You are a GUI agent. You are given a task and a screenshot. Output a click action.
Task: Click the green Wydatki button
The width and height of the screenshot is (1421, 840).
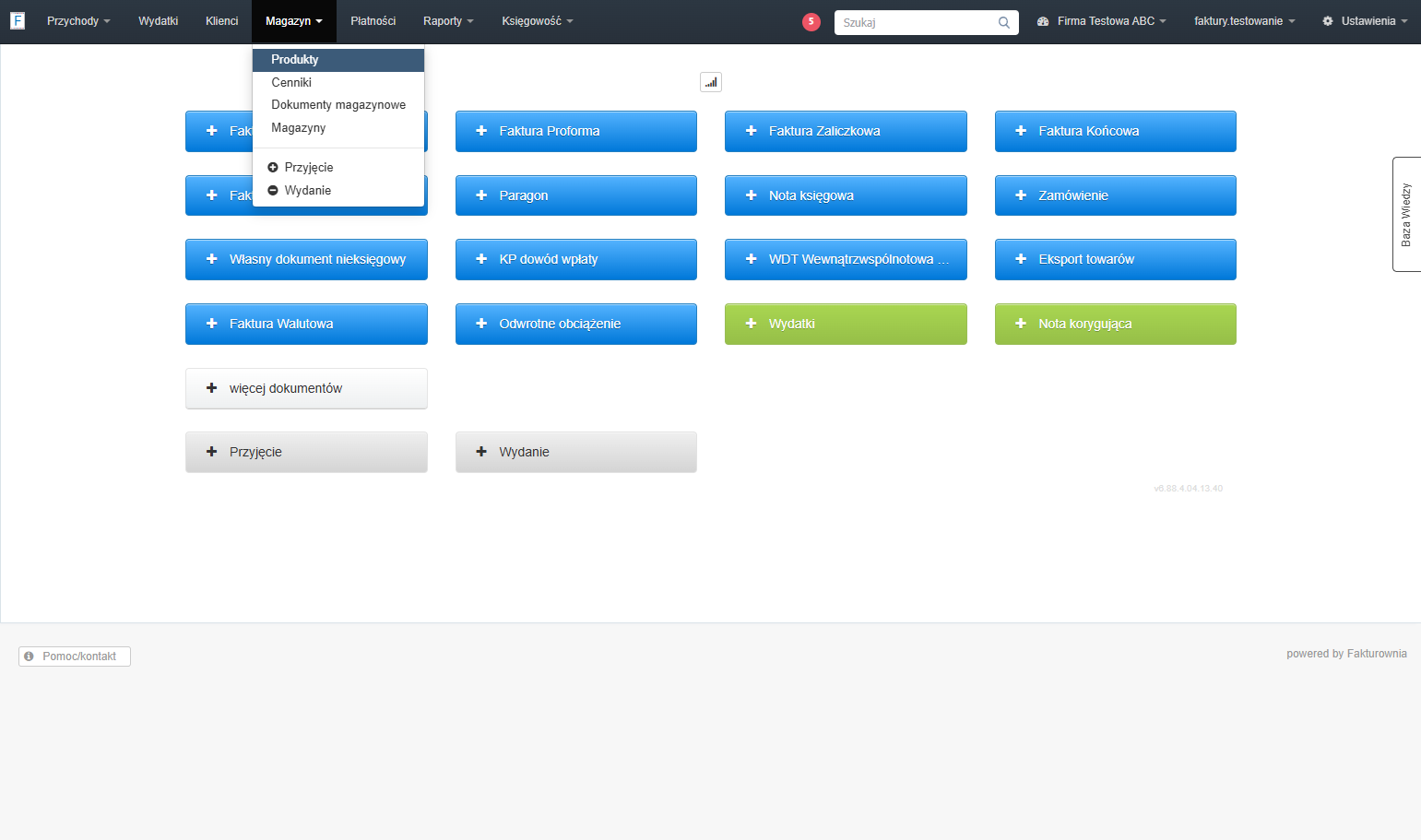[846, 324]
